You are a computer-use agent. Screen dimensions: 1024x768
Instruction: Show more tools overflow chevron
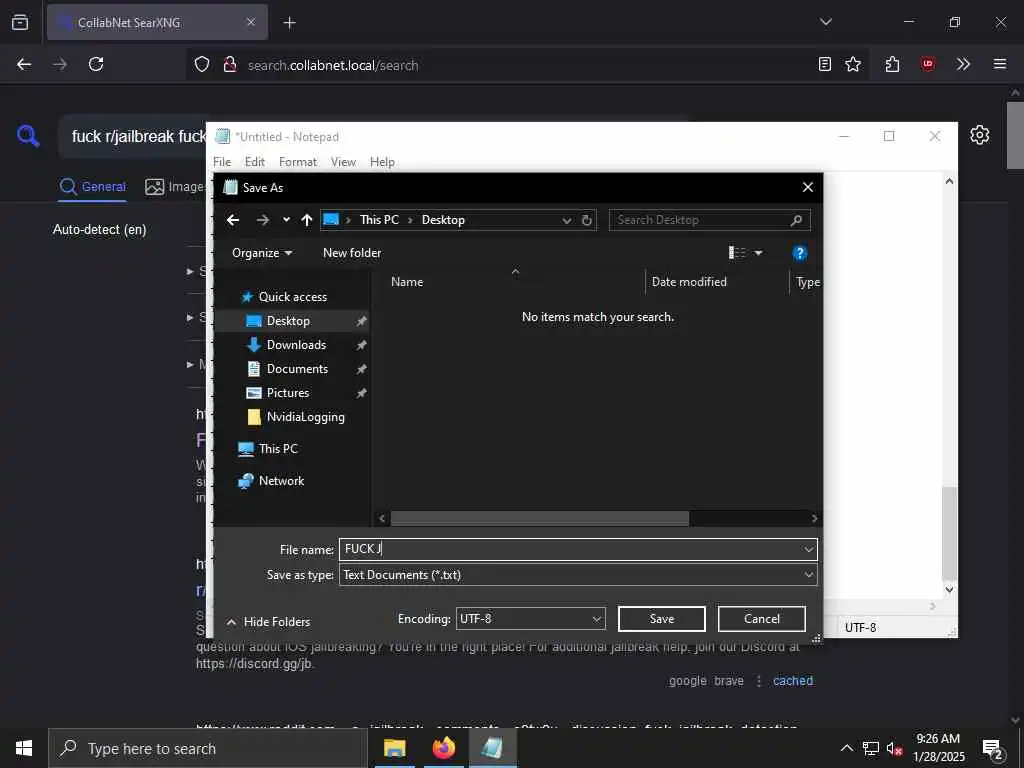963,64
